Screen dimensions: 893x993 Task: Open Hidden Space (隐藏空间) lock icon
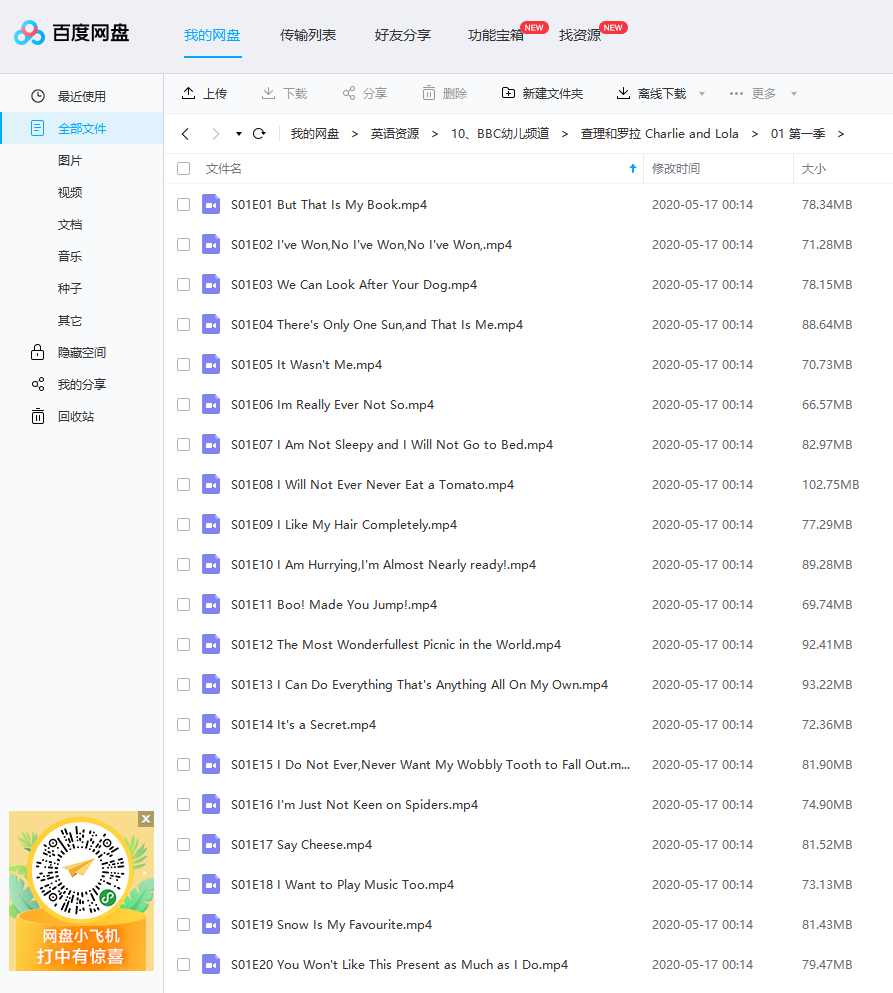click(38, 352)
